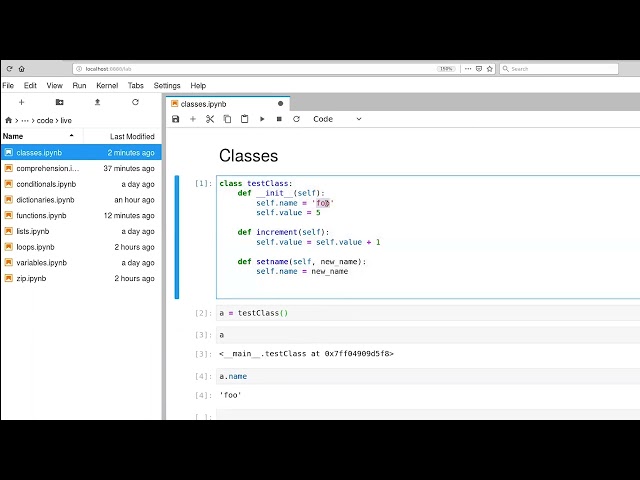Click the Pocket save icon in address bar
Screen dimensions: 640x480
click(x=479, y=69)
